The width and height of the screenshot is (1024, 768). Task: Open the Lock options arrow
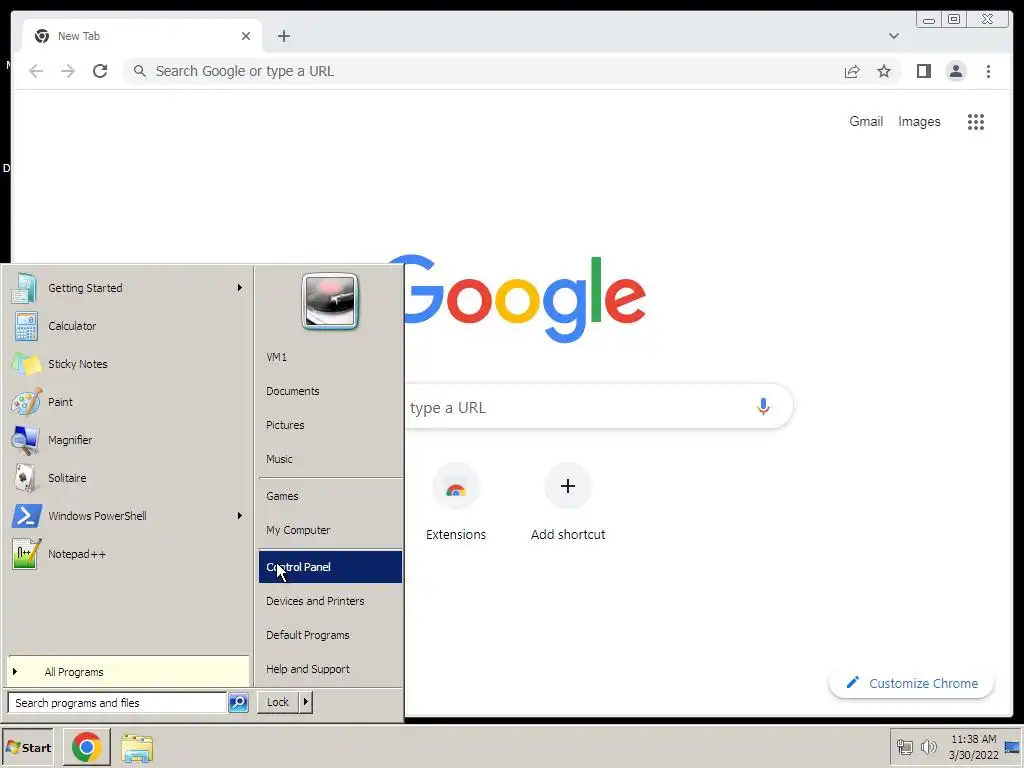coord(305,703)
